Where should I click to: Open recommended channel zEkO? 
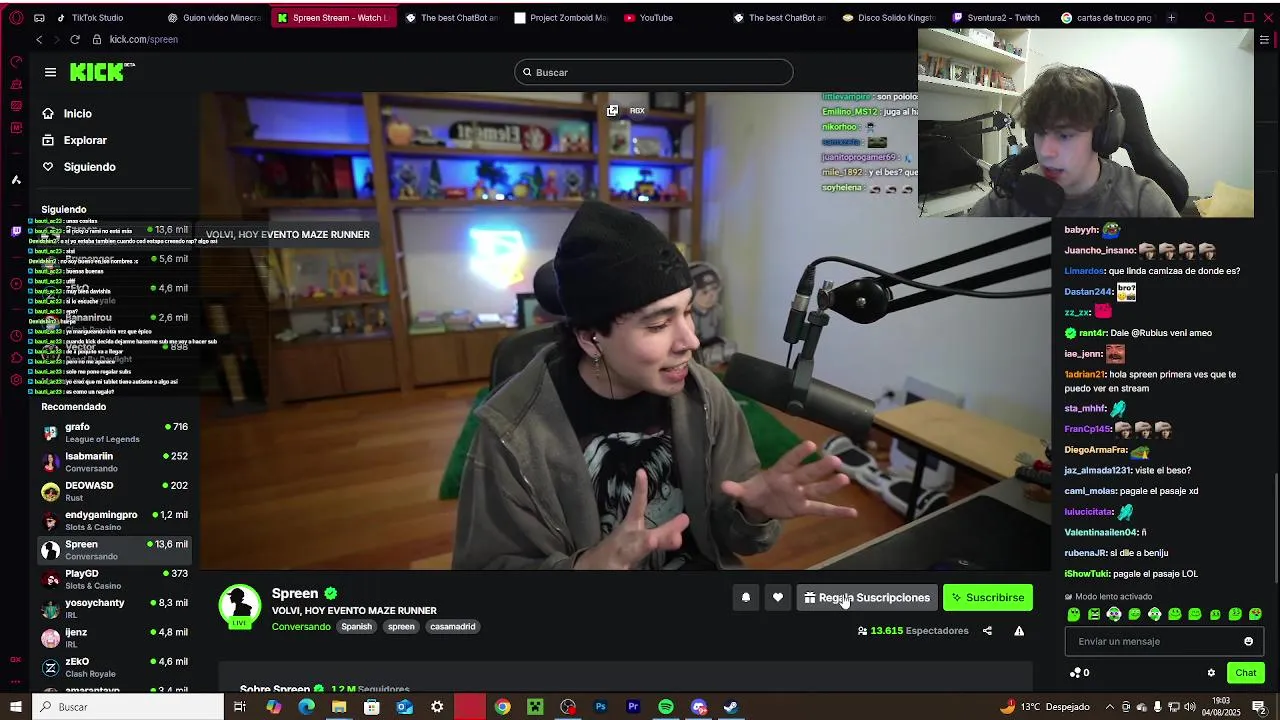point(115,668)
